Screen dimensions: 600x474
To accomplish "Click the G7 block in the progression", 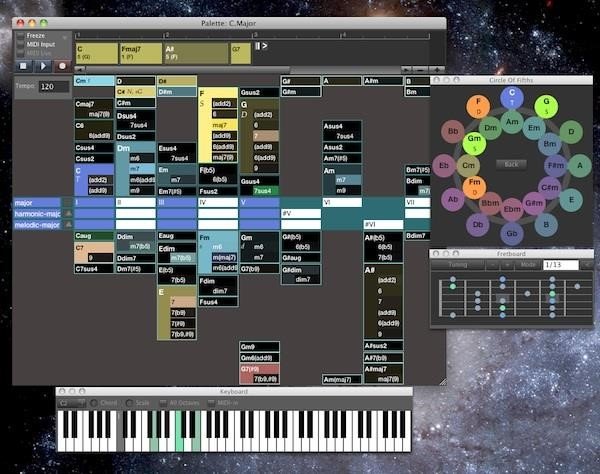I will (241, 53).
